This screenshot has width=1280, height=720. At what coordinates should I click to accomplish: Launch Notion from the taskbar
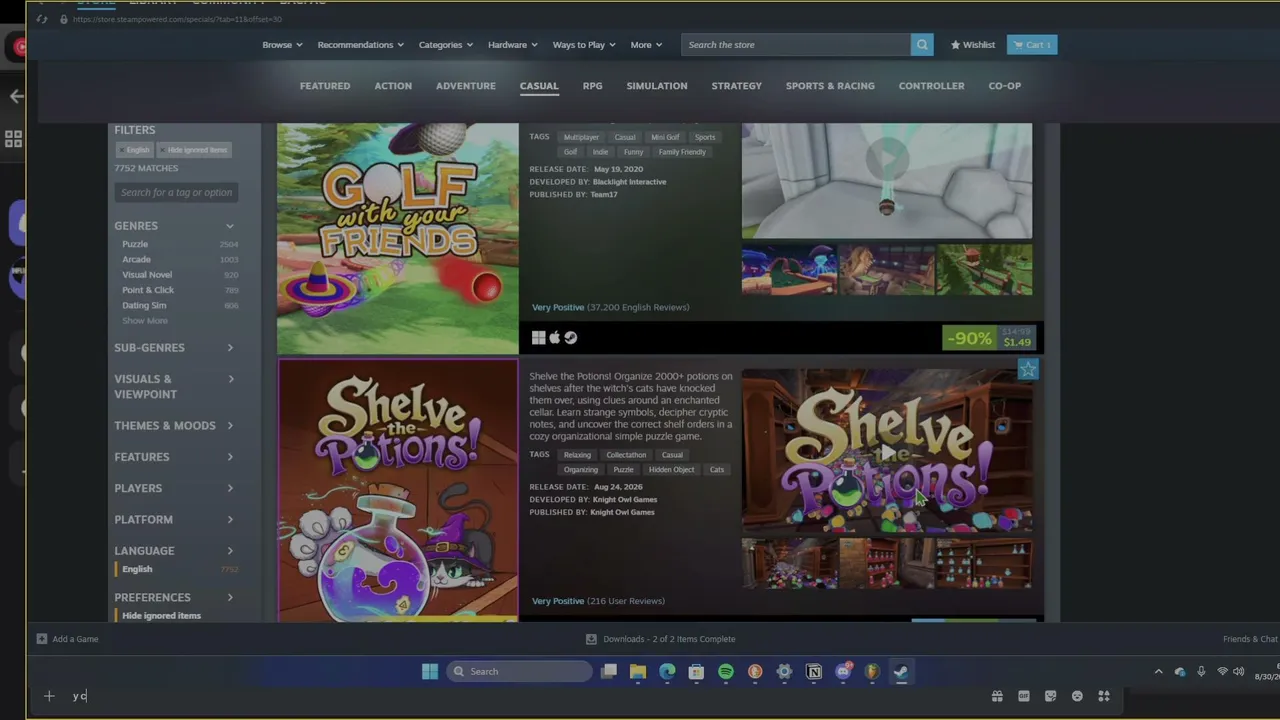pyautogui.click(x=814, y=672)
